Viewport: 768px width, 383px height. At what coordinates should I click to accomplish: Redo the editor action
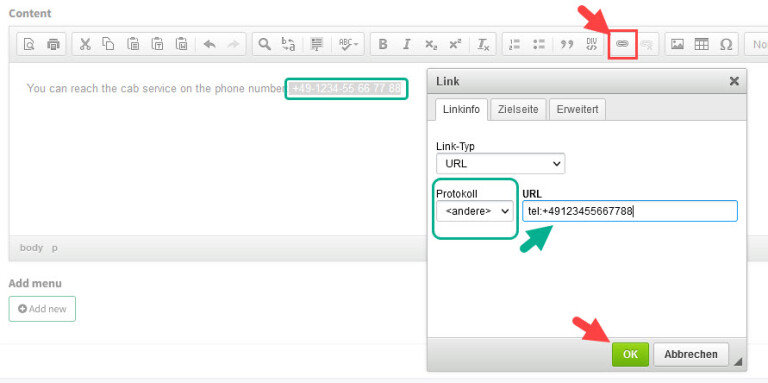(x=233, y=45)
